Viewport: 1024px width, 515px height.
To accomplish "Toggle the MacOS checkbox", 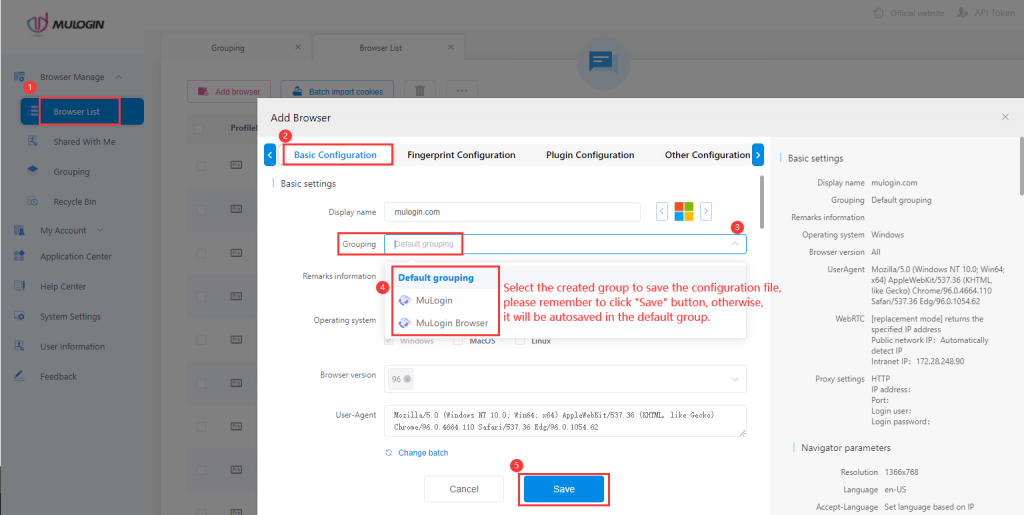I will (458, 341).
